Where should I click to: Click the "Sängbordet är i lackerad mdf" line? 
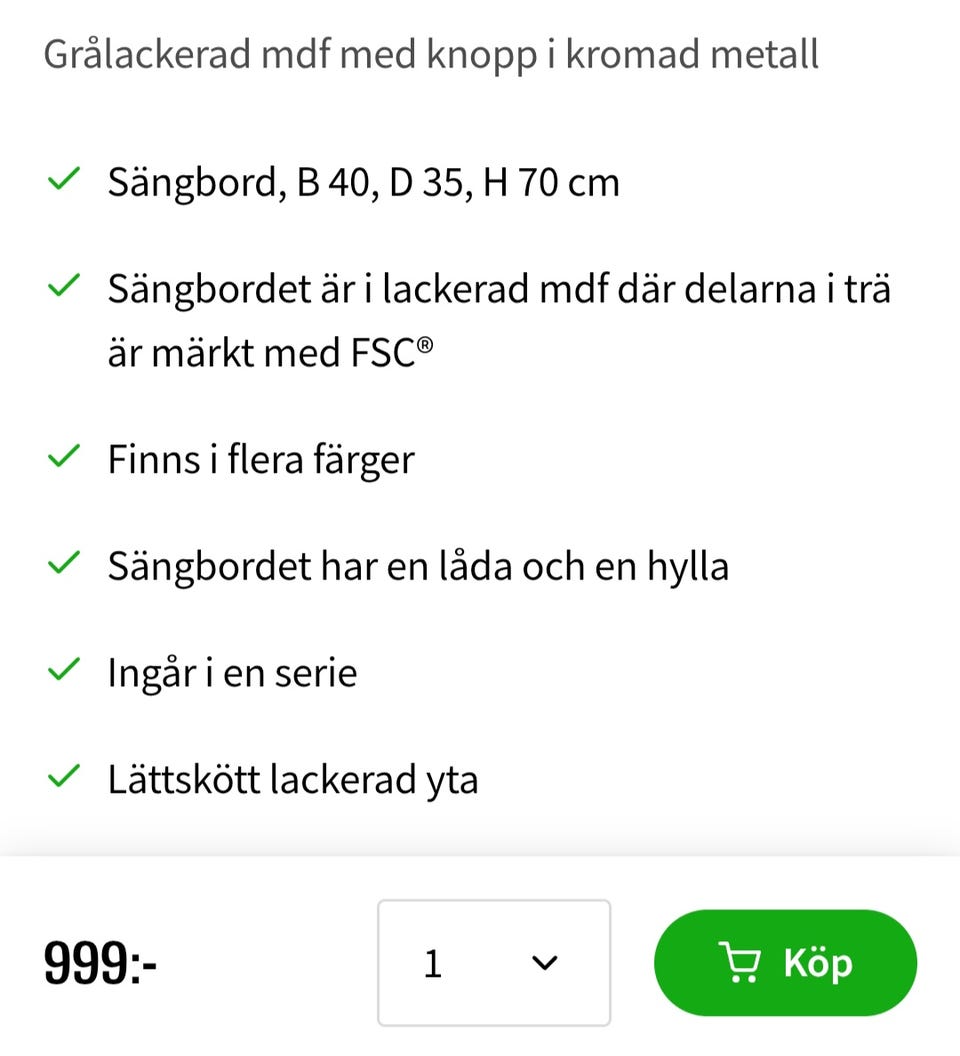click(x=498, y=288)
